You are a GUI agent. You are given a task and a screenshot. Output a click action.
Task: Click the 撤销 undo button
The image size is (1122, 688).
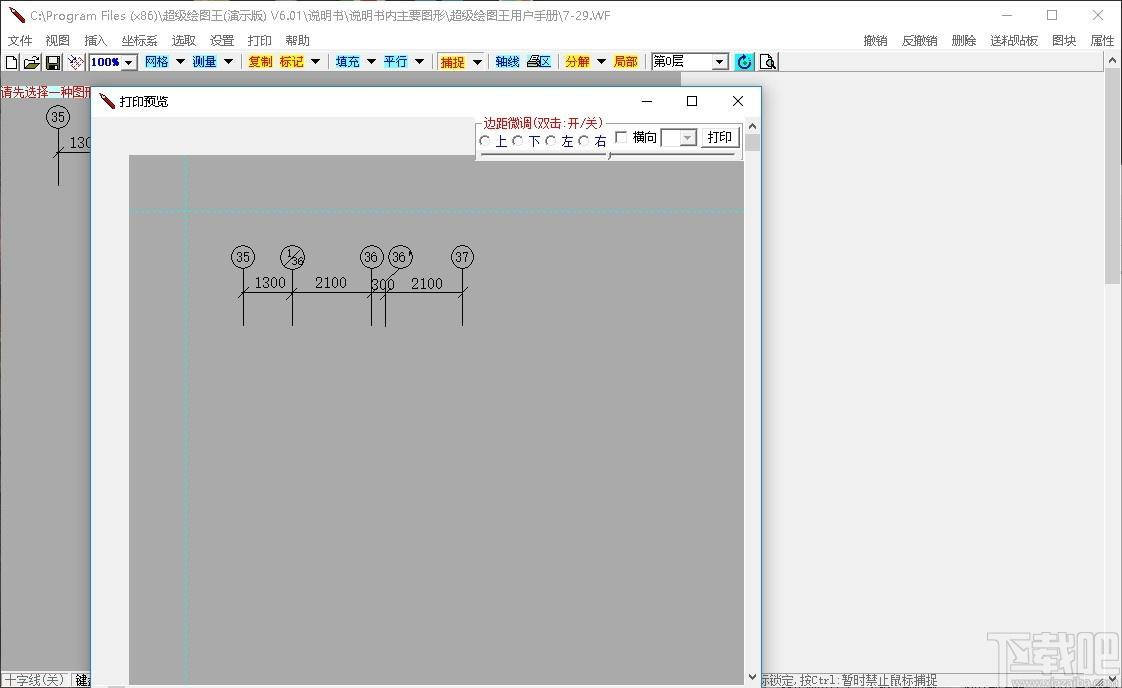click(875, 40)
